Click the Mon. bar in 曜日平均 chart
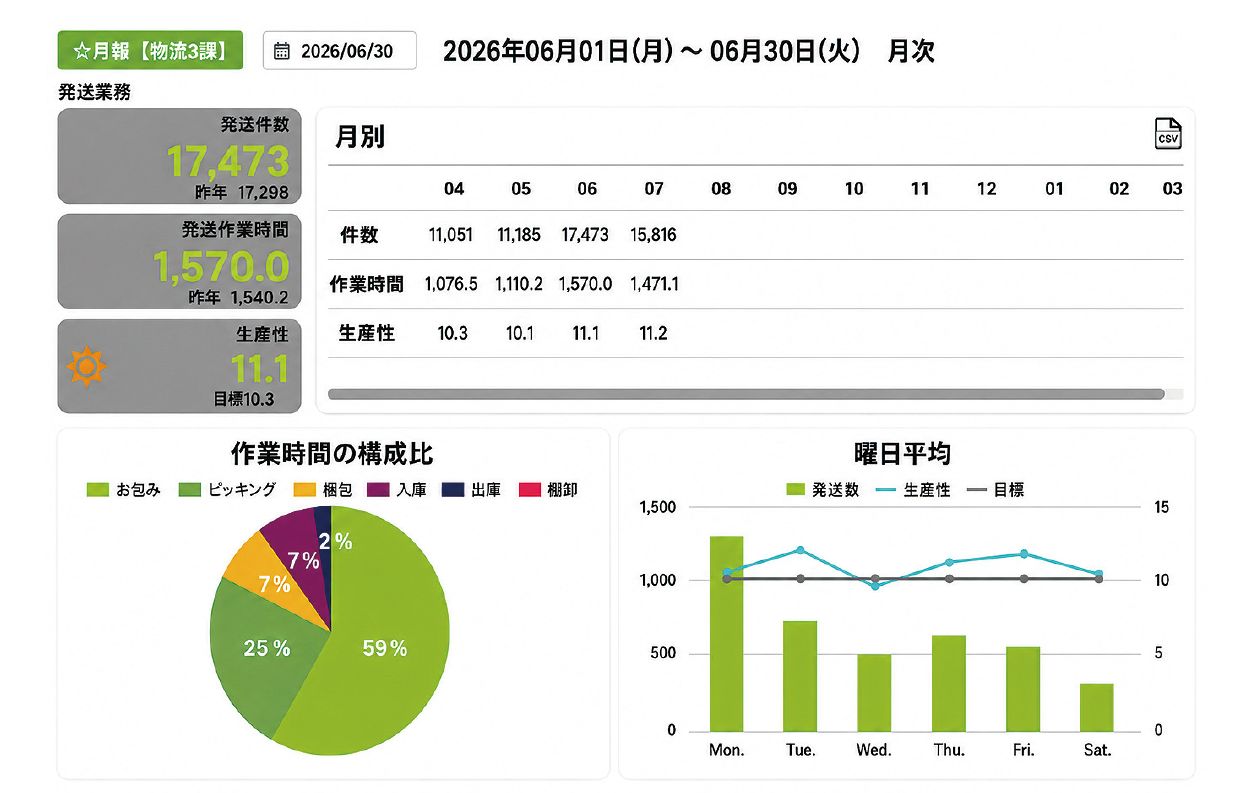Image resolution: width=1254 pixels, height=793 pixels. (726, 633)
